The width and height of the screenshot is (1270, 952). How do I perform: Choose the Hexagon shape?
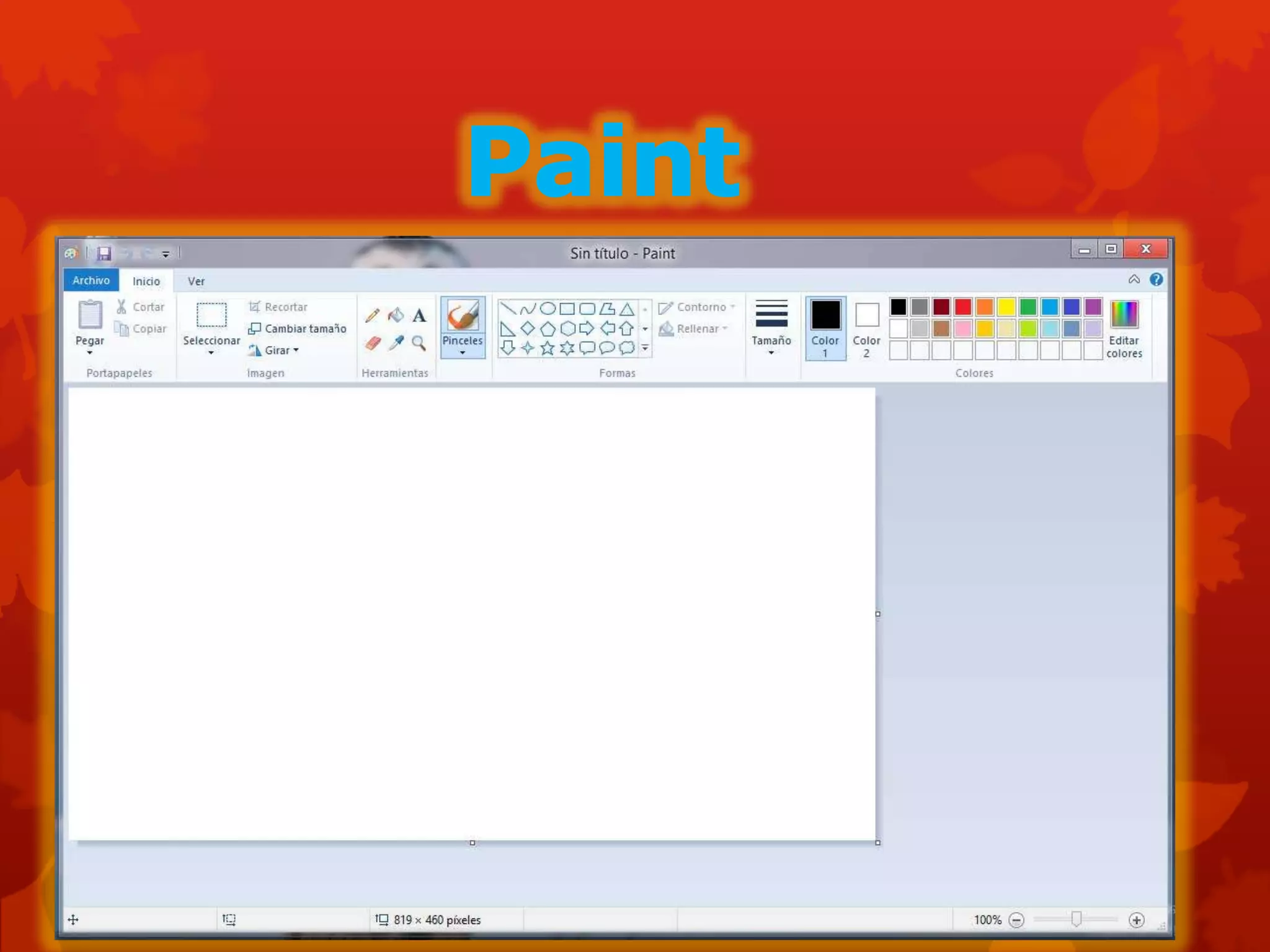point(567,328)
